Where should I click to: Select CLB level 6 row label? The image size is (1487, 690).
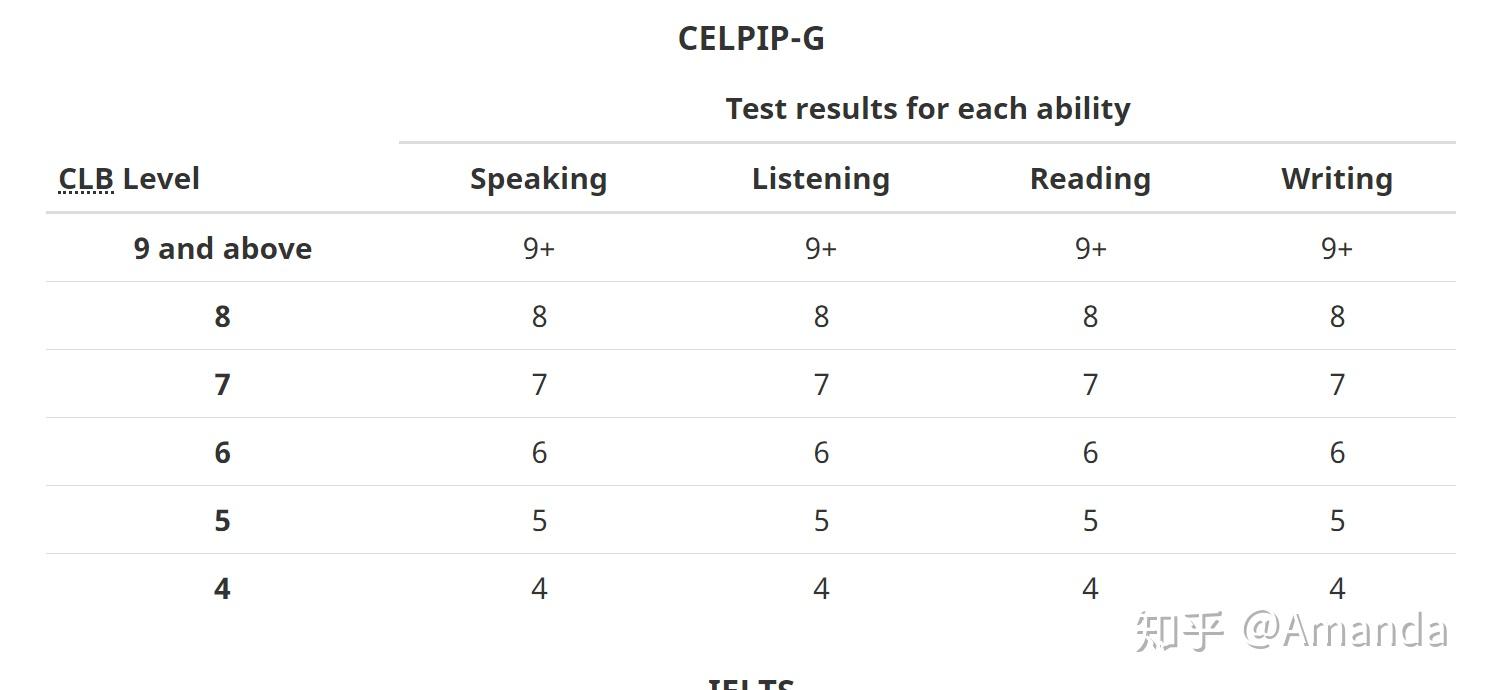(x=222, y=453)
